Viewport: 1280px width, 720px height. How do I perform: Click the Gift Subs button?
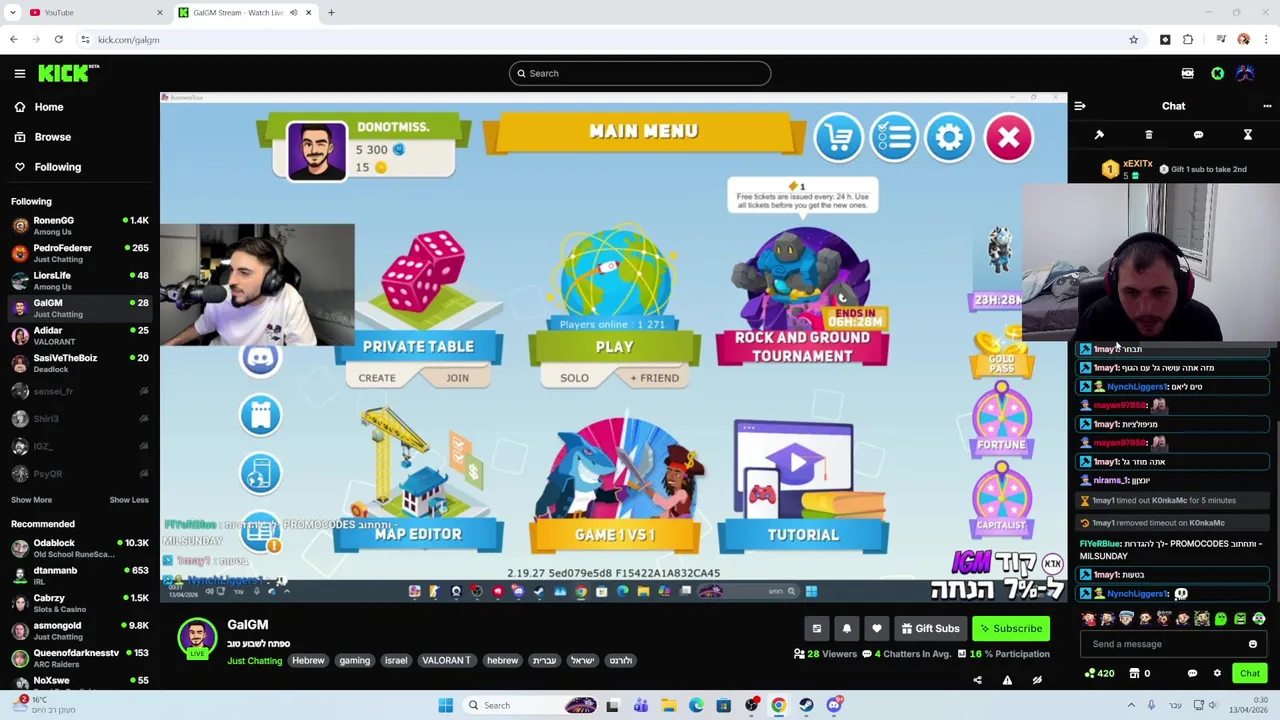tap(930, 628)
